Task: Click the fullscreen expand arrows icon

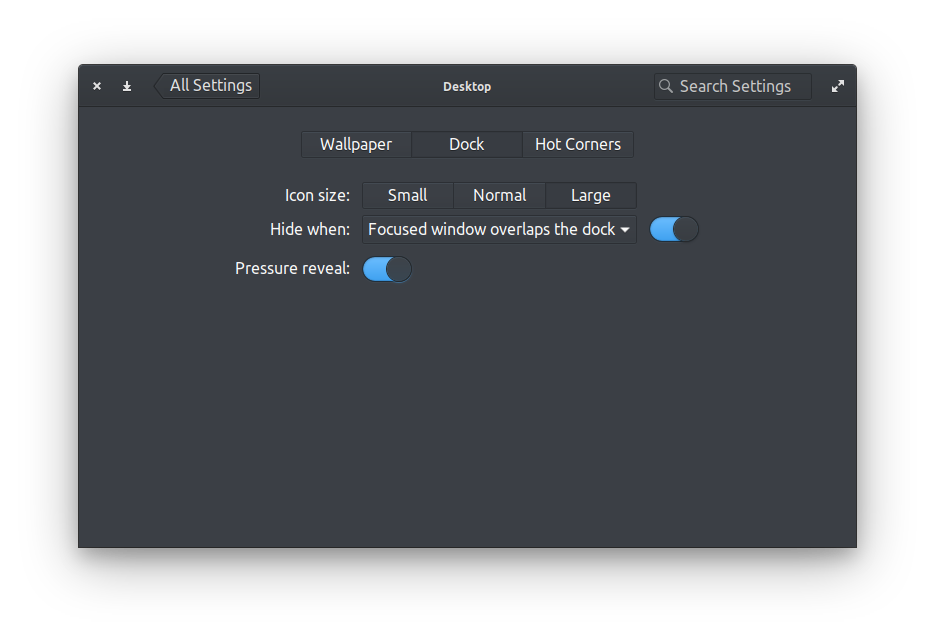Action: (838, 86)
